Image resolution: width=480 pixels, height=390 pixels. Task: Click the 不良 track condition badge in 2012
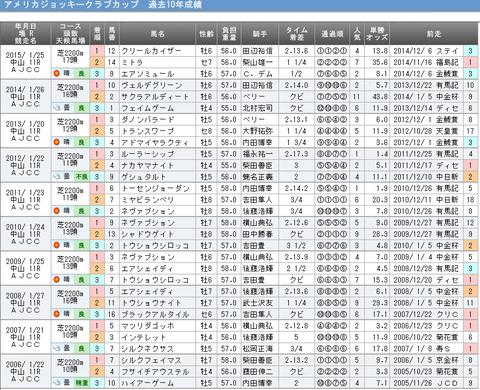(x=81, y=177)
